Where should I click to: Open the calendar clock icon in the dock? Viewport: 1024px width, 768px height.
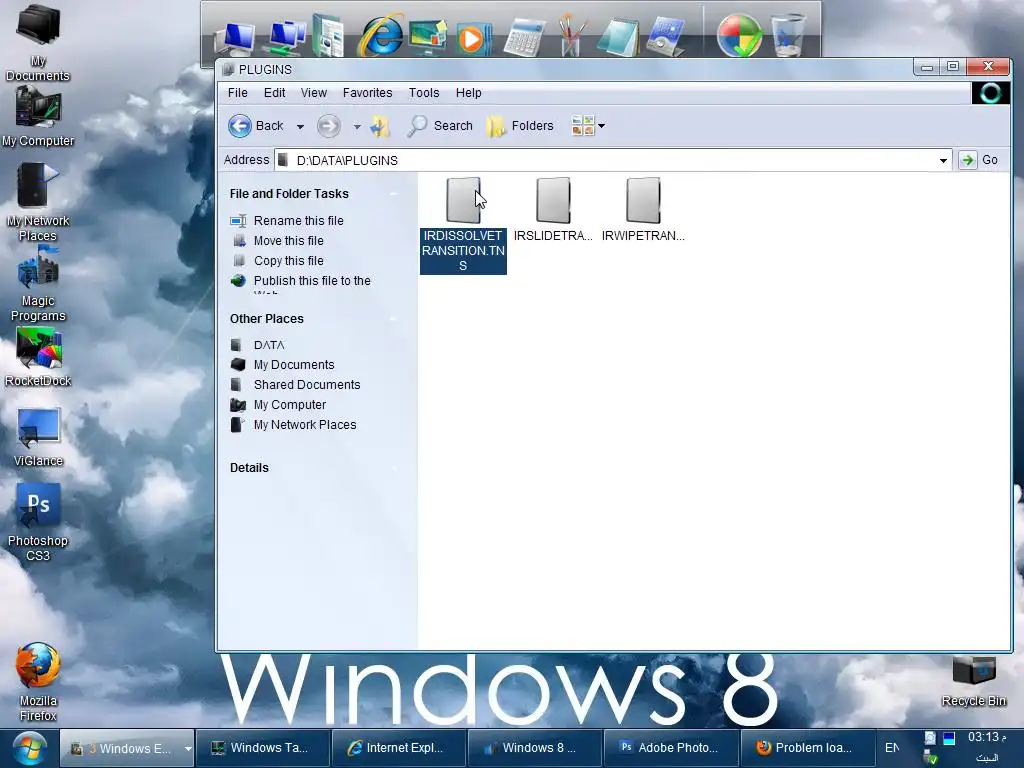click(665, 37)
